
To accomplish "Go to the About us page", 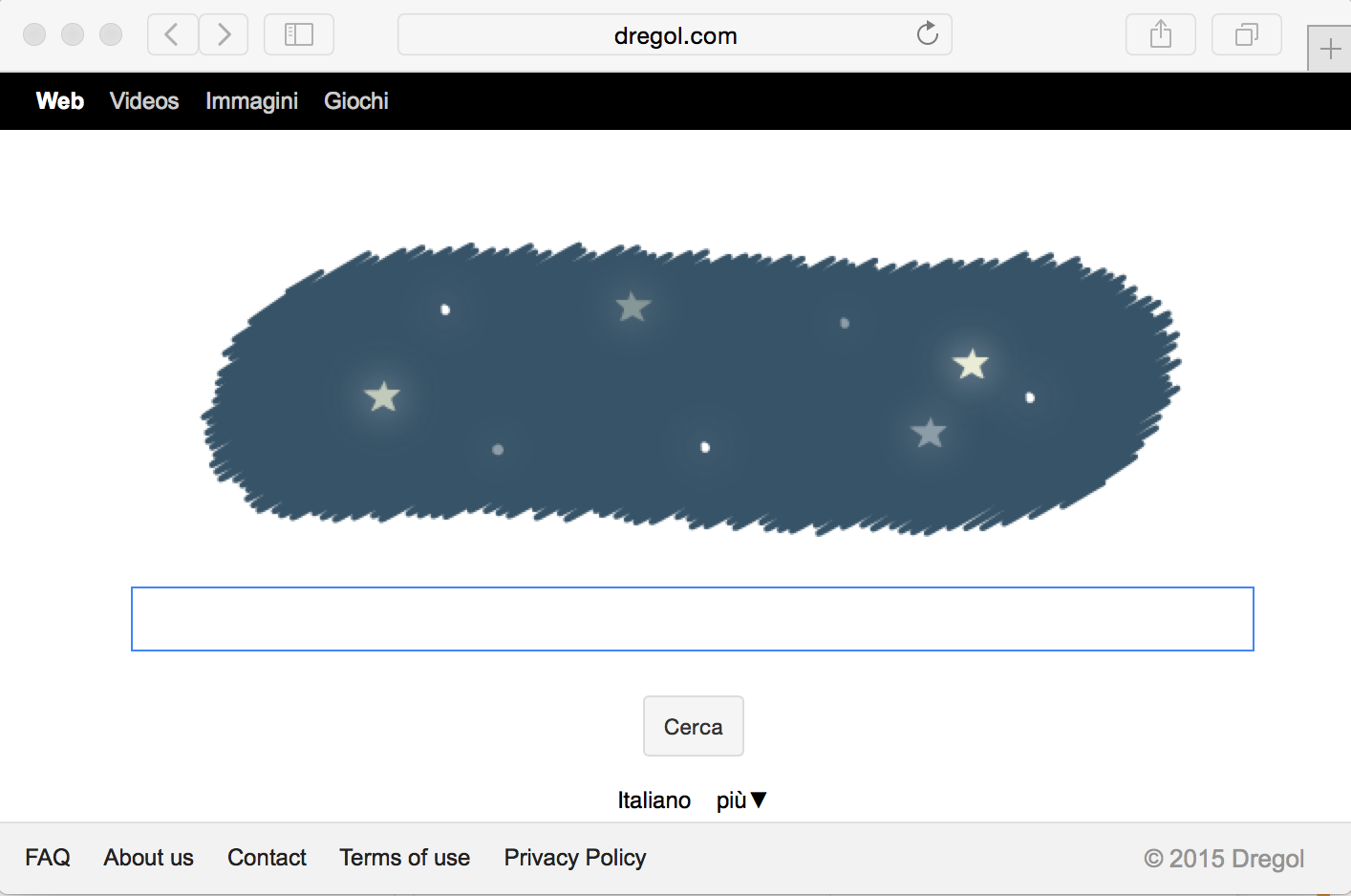I will tap(149, 858).
